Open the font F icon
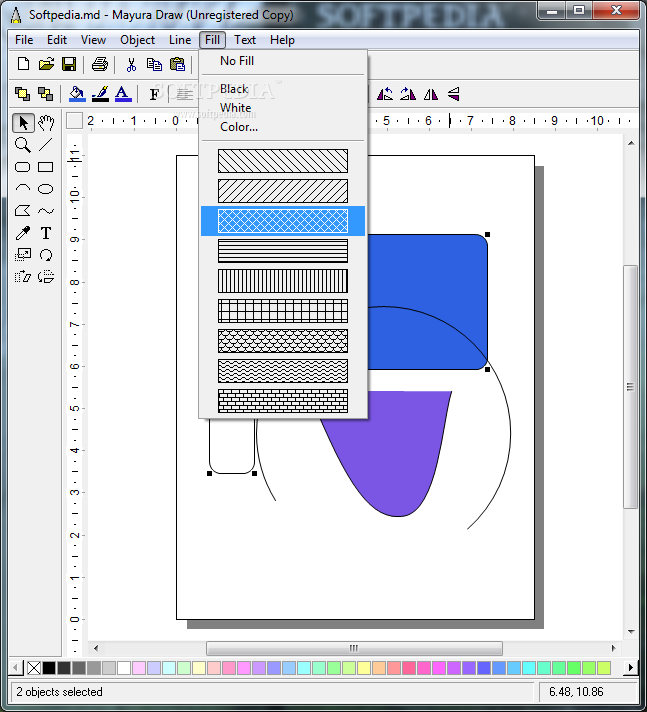 (154, 94)
